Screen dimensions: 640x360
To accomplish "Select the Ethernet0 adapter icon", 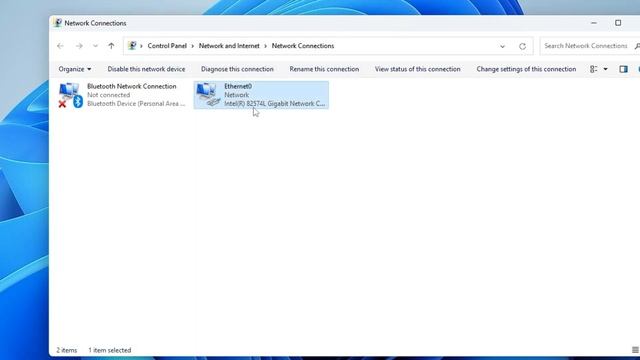I will tap(208, 95).
